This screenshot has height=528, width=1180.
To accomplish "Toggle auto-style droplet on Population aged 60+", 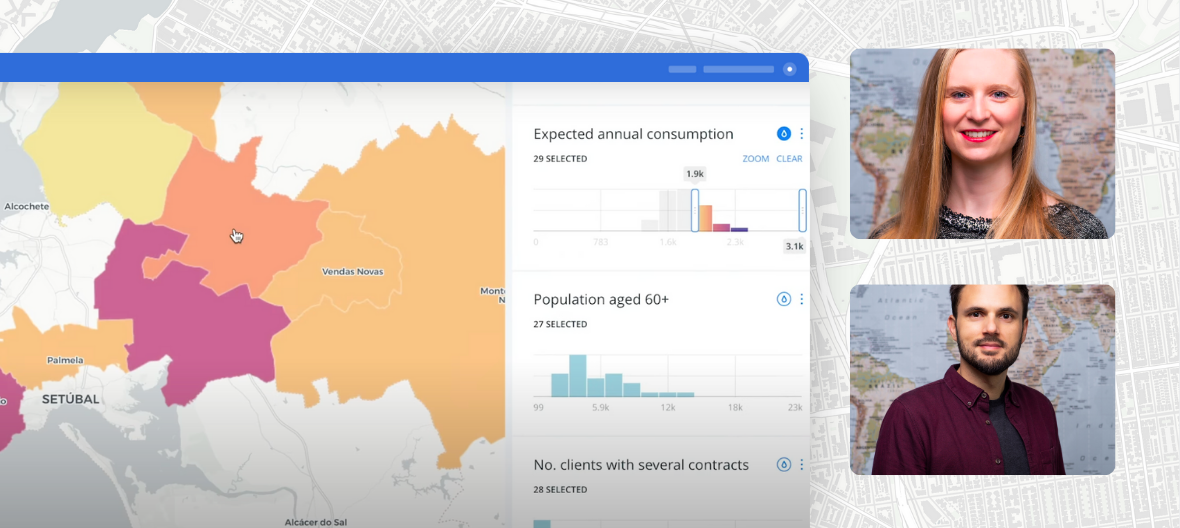I will click(x=783, y=299).
